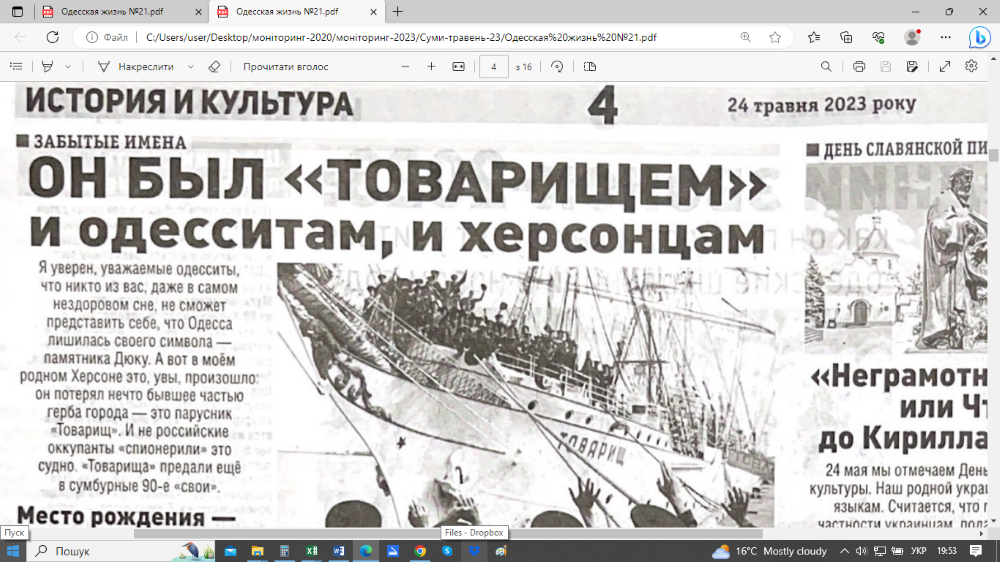Open the volume control icon
The image size is (1000, 562).
pos(862,551)
